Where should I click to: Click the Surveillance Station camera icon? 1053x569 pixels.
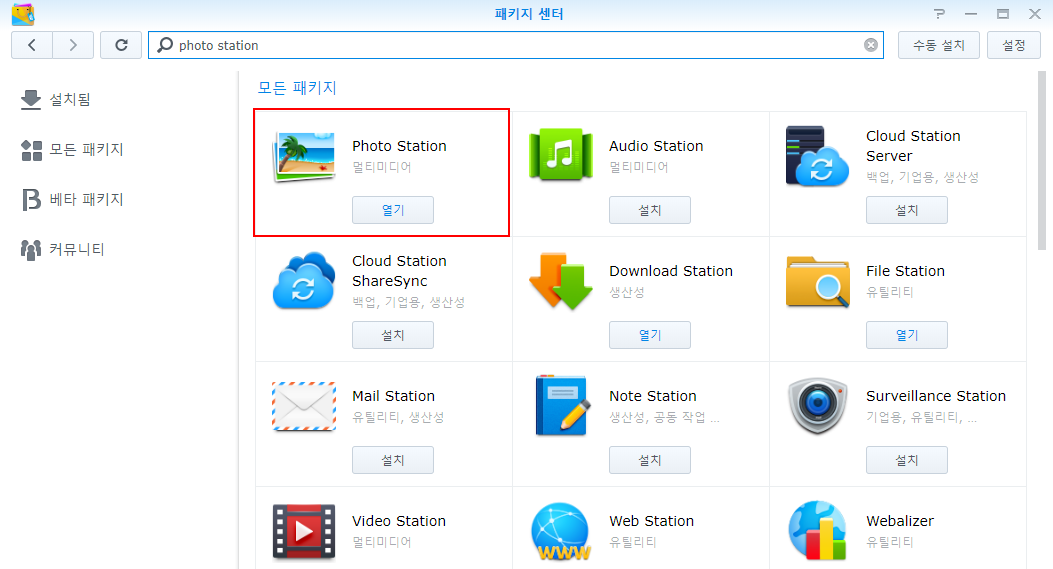[x=817, y=406]
